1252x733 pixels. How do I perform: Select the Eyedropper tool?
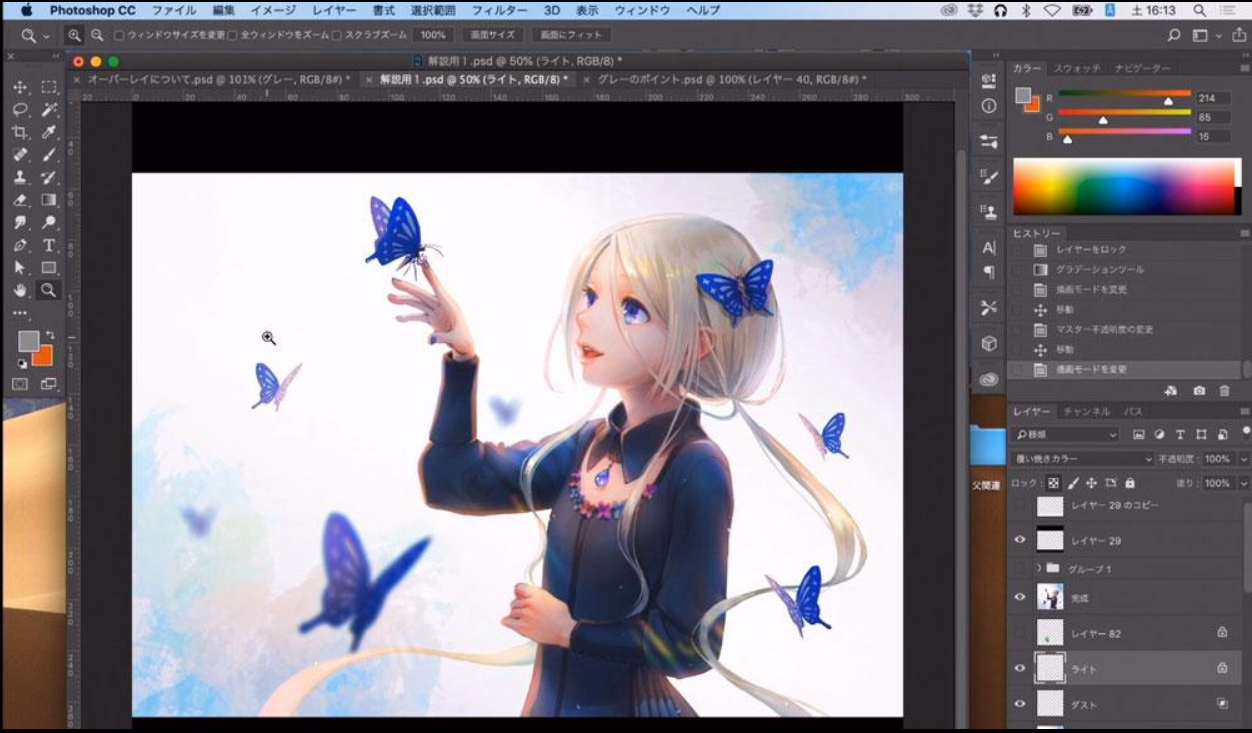(48, 132)
